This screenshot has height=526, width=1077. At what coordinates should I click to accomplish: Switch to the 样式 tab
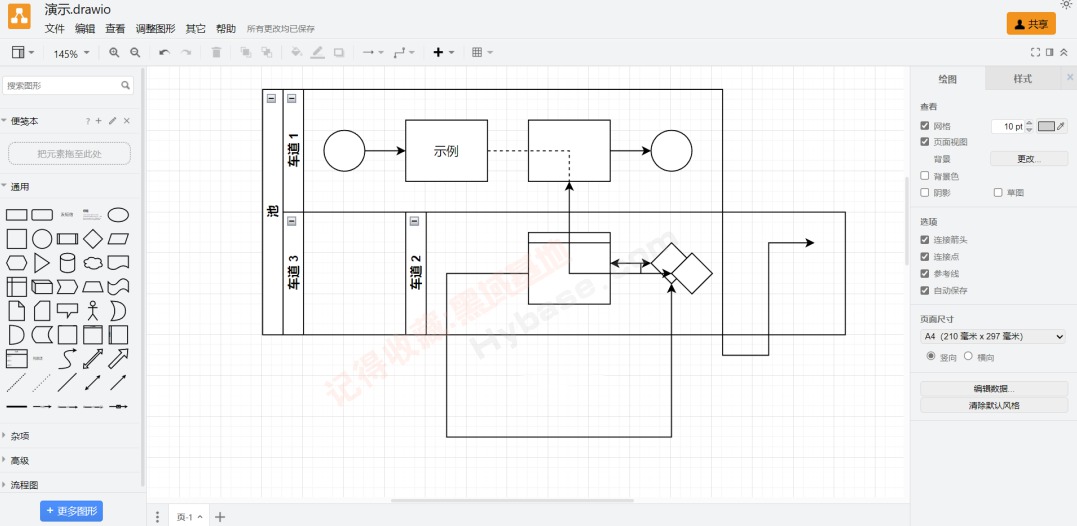point(1022,79)
